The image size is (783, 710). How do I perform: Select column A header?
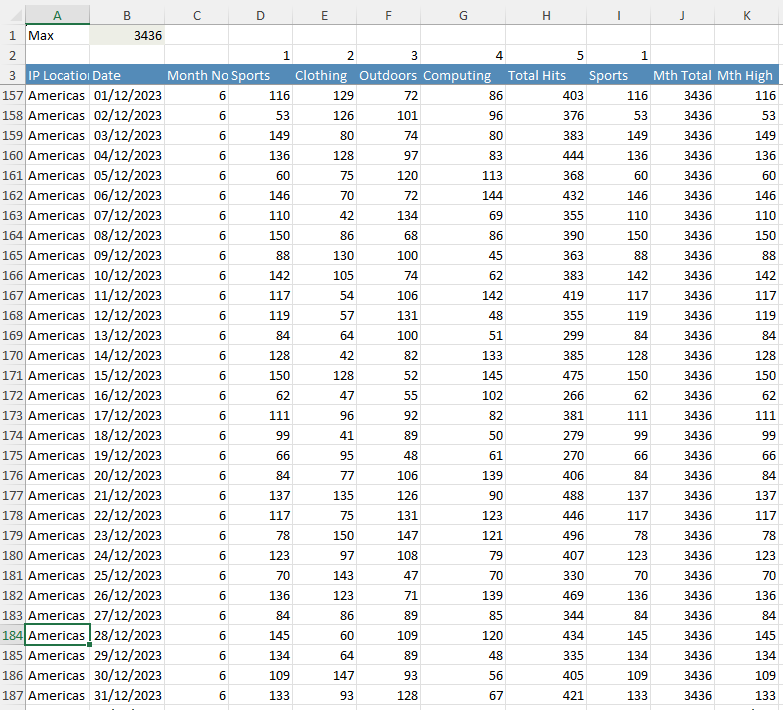coord(57,15)
